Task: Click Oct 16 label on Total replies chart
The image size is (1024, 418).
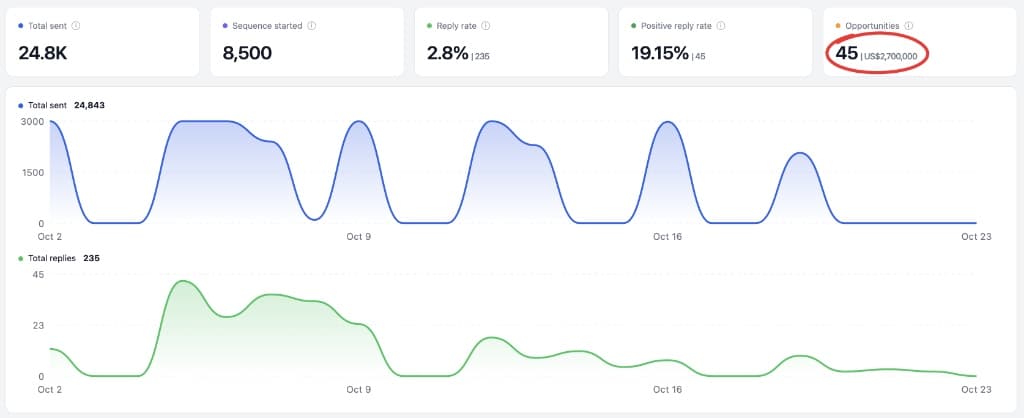Action: point(667,390)
